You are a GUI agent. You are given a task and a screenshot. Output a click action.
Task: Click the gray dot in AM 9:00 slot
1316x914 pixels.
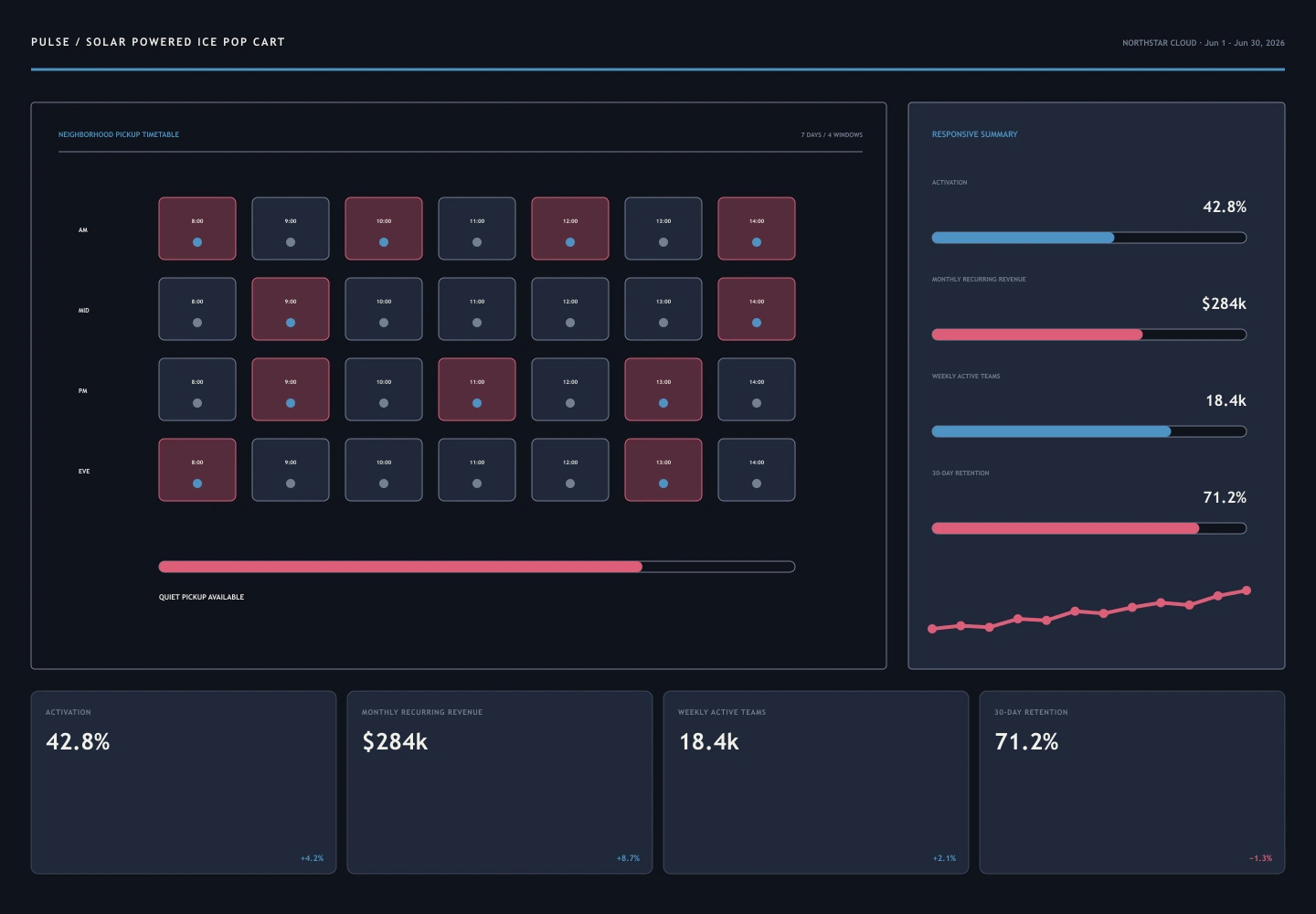point(291,242)
